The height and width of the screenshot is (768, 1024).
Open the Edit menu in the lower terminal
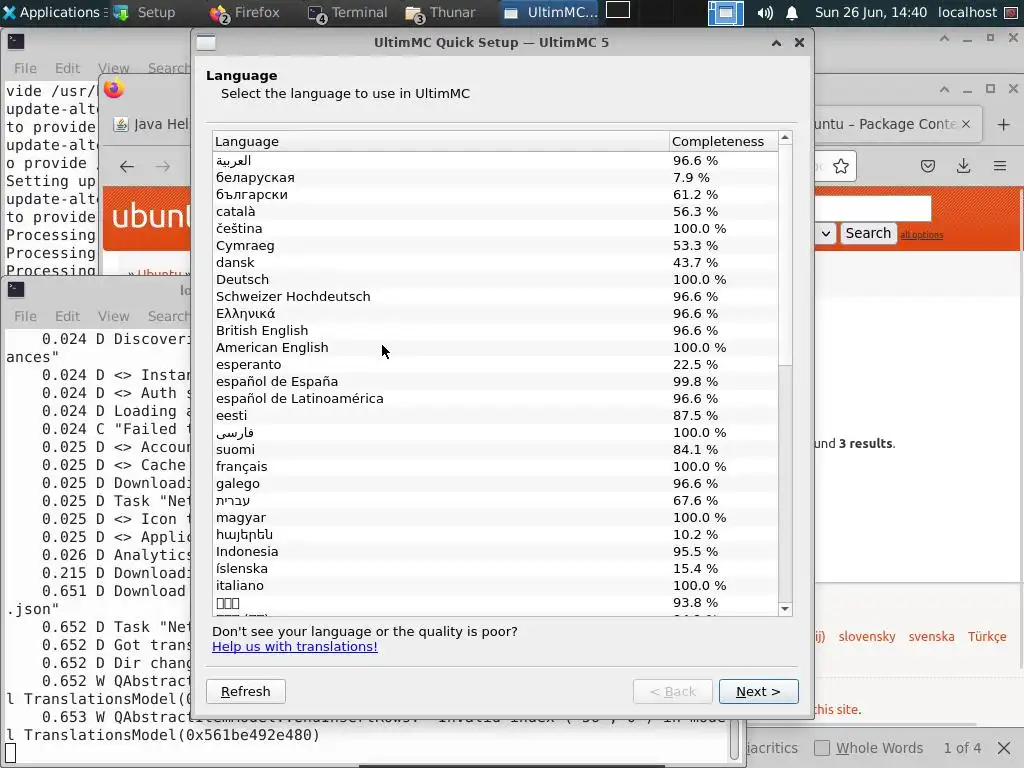(67, 316)
